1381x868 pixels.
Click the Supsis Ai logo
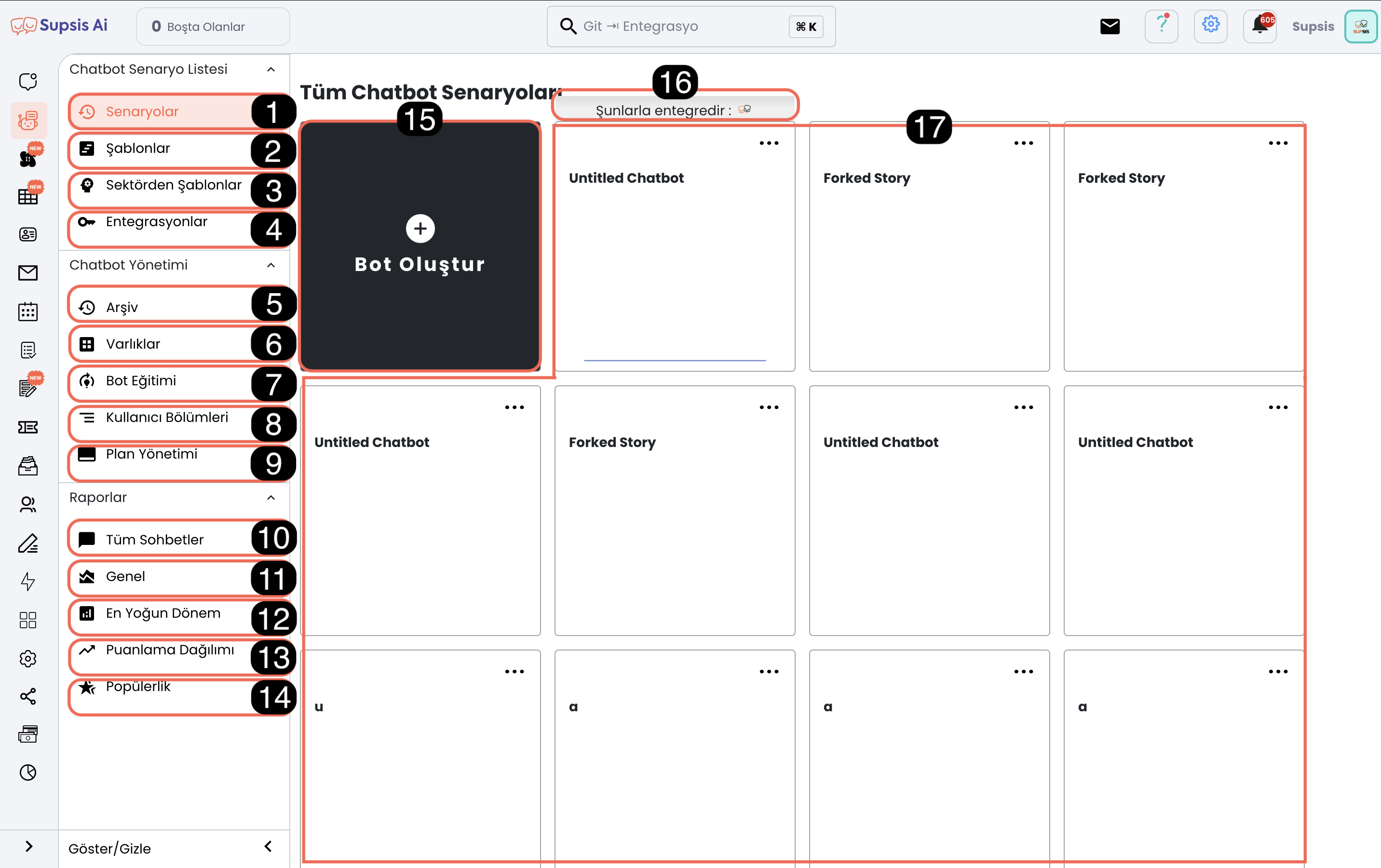tap(59, 26)
